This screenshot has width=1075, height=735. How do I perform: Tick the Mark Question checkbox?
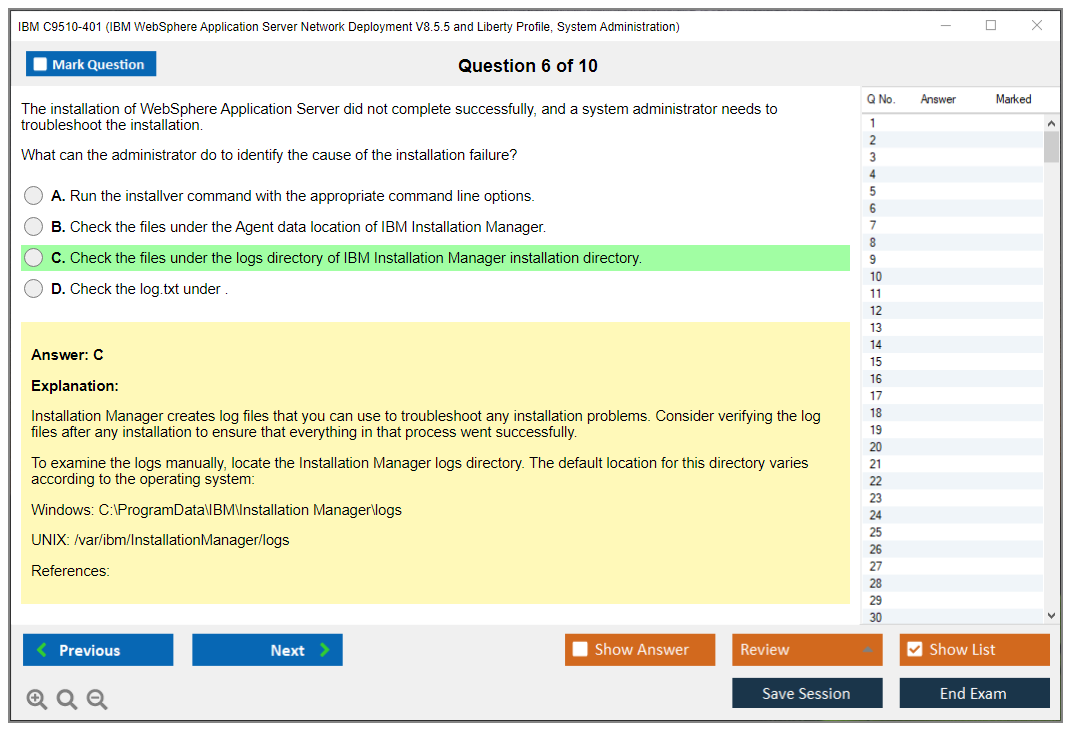41,65
